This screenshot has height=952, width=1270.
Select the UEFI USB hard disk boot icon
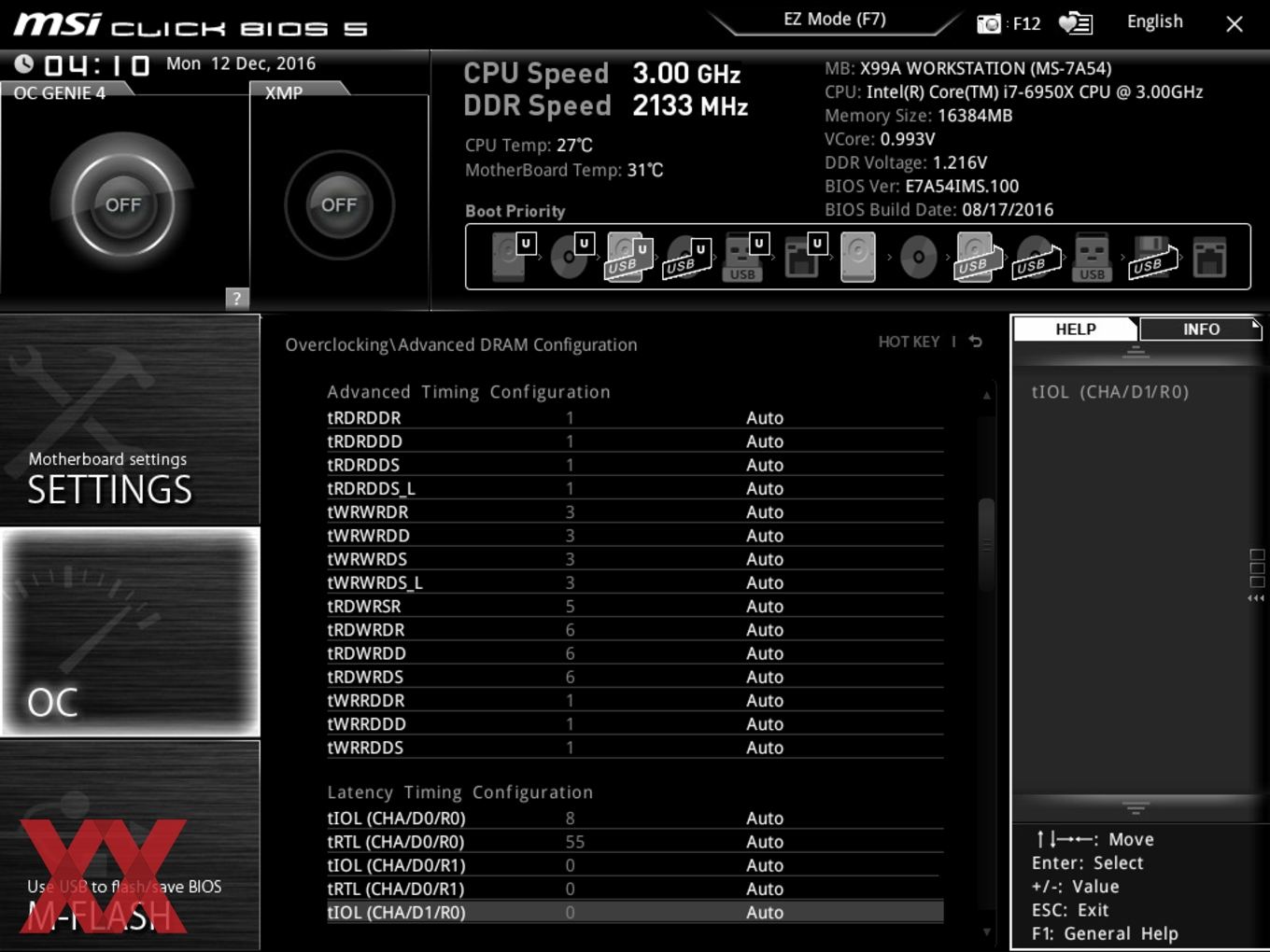(628, 257)
